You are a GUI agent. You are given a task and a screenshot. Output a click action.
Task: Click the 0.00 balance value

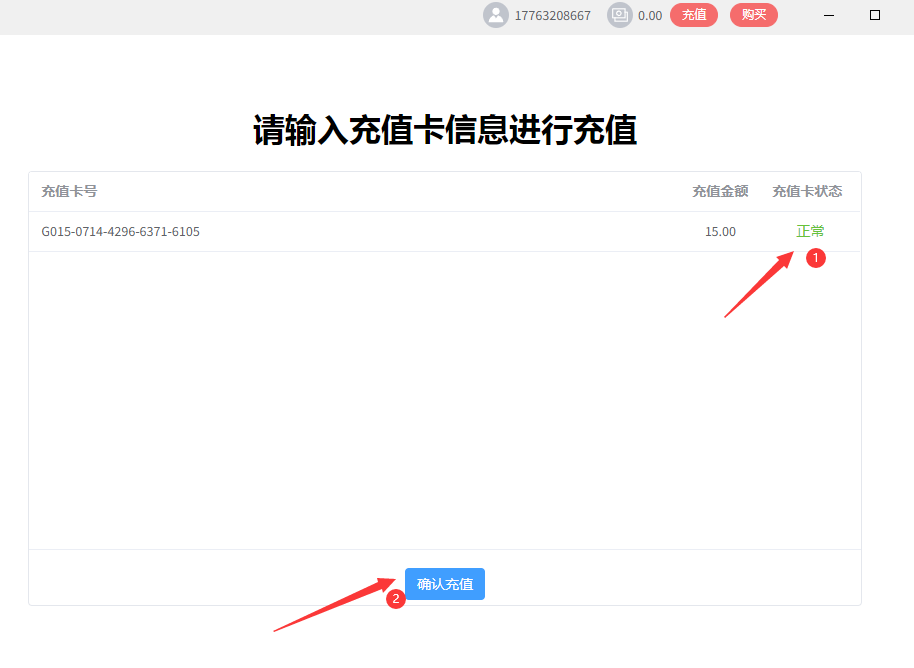[x=650, y=16]
